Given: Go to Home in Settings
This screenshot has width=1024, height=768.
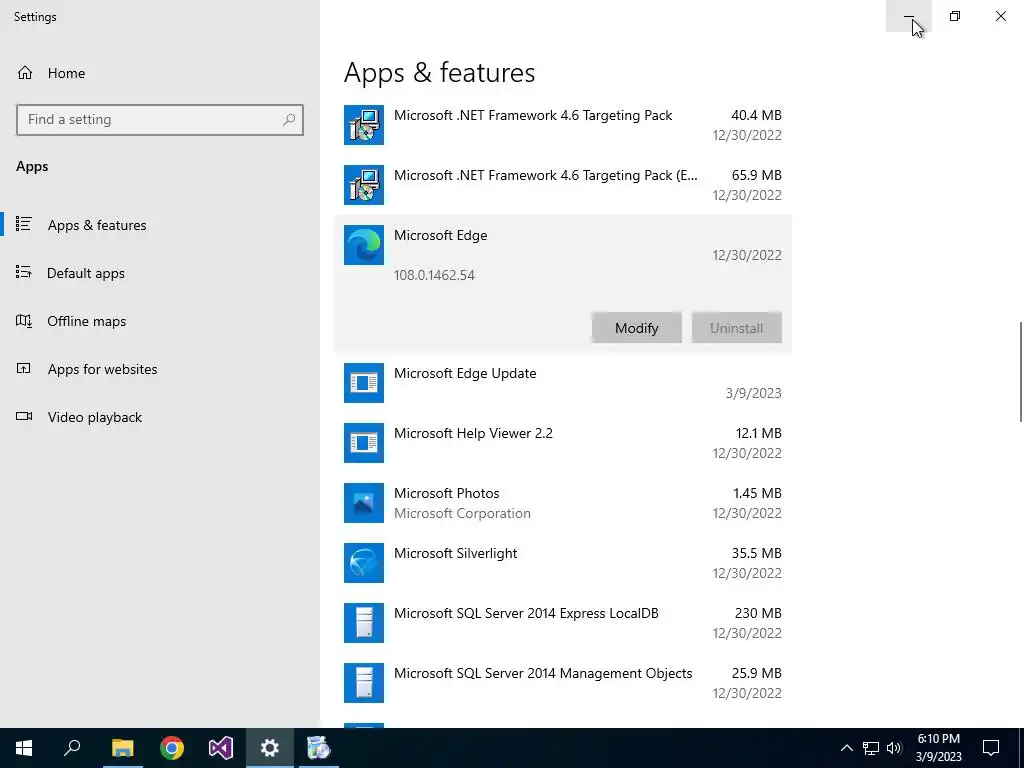Looking at the screenshot, I should (160, 72).
